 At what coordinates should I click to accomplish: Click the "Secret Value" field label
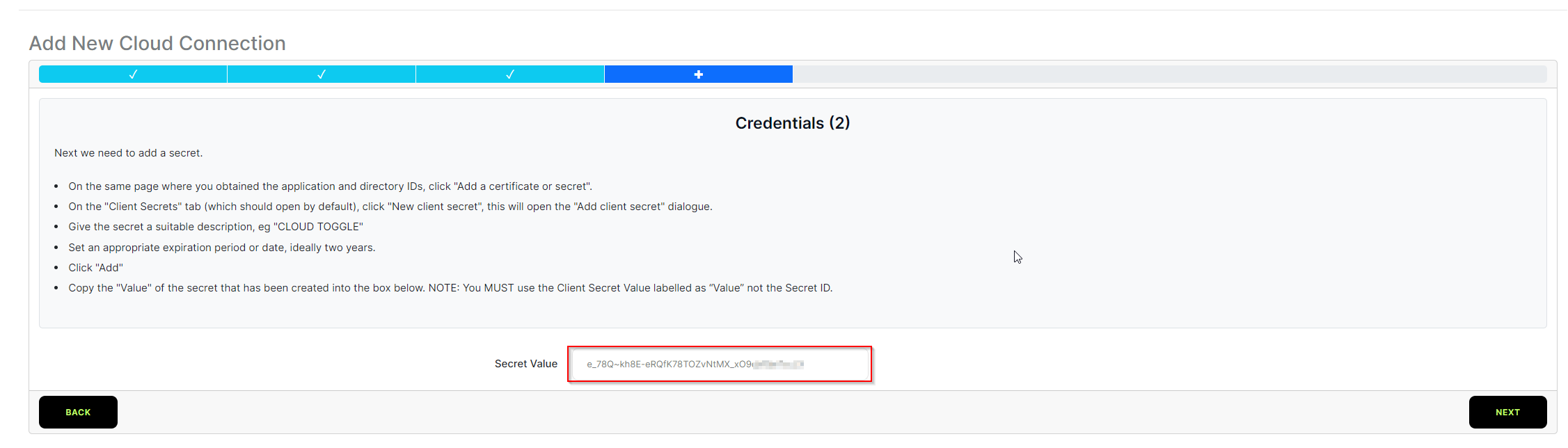(x=525, y=364)
